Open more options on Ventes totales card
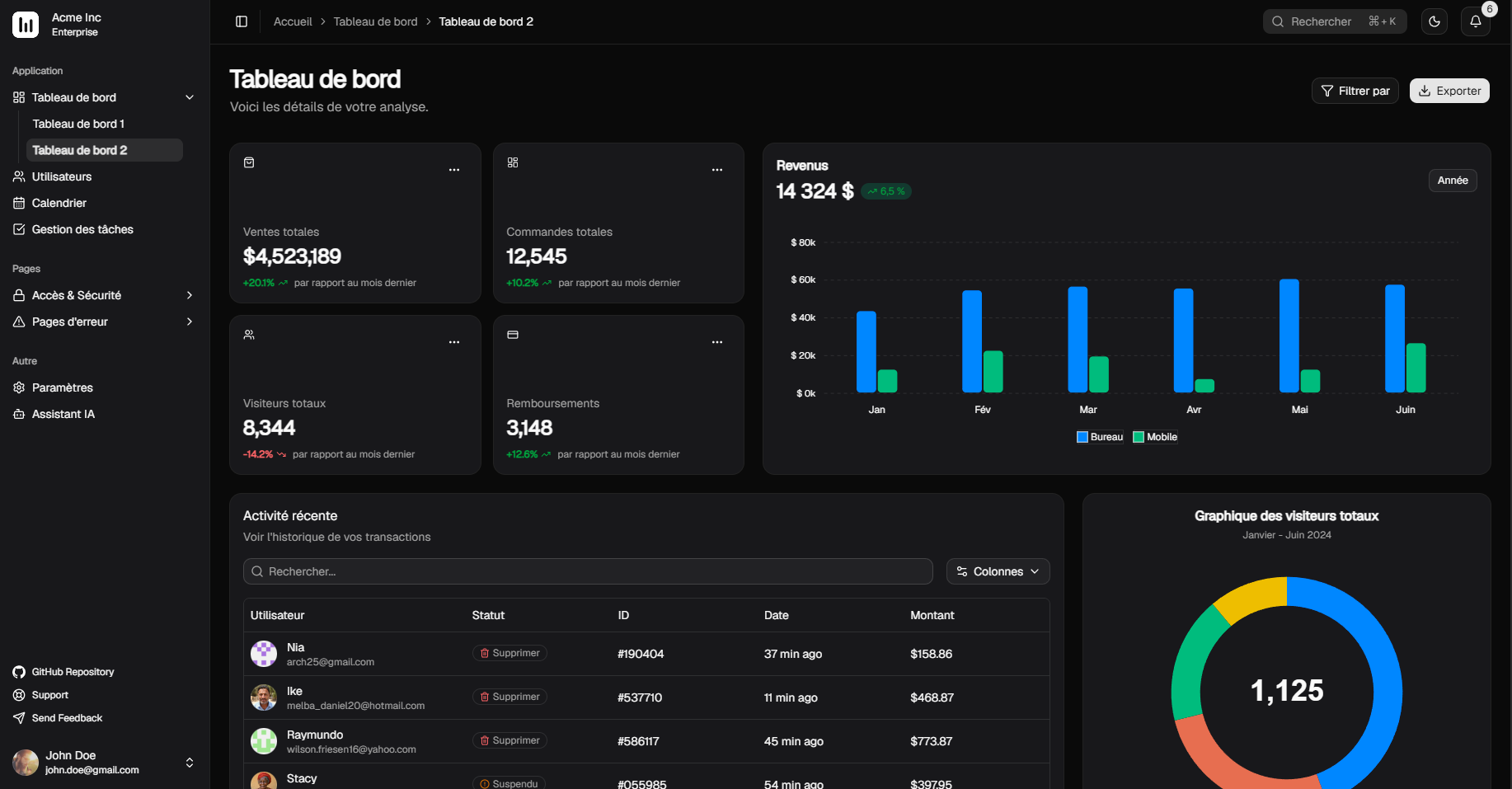This screenshot has width=1512, height=789. (x=454, y=170)
